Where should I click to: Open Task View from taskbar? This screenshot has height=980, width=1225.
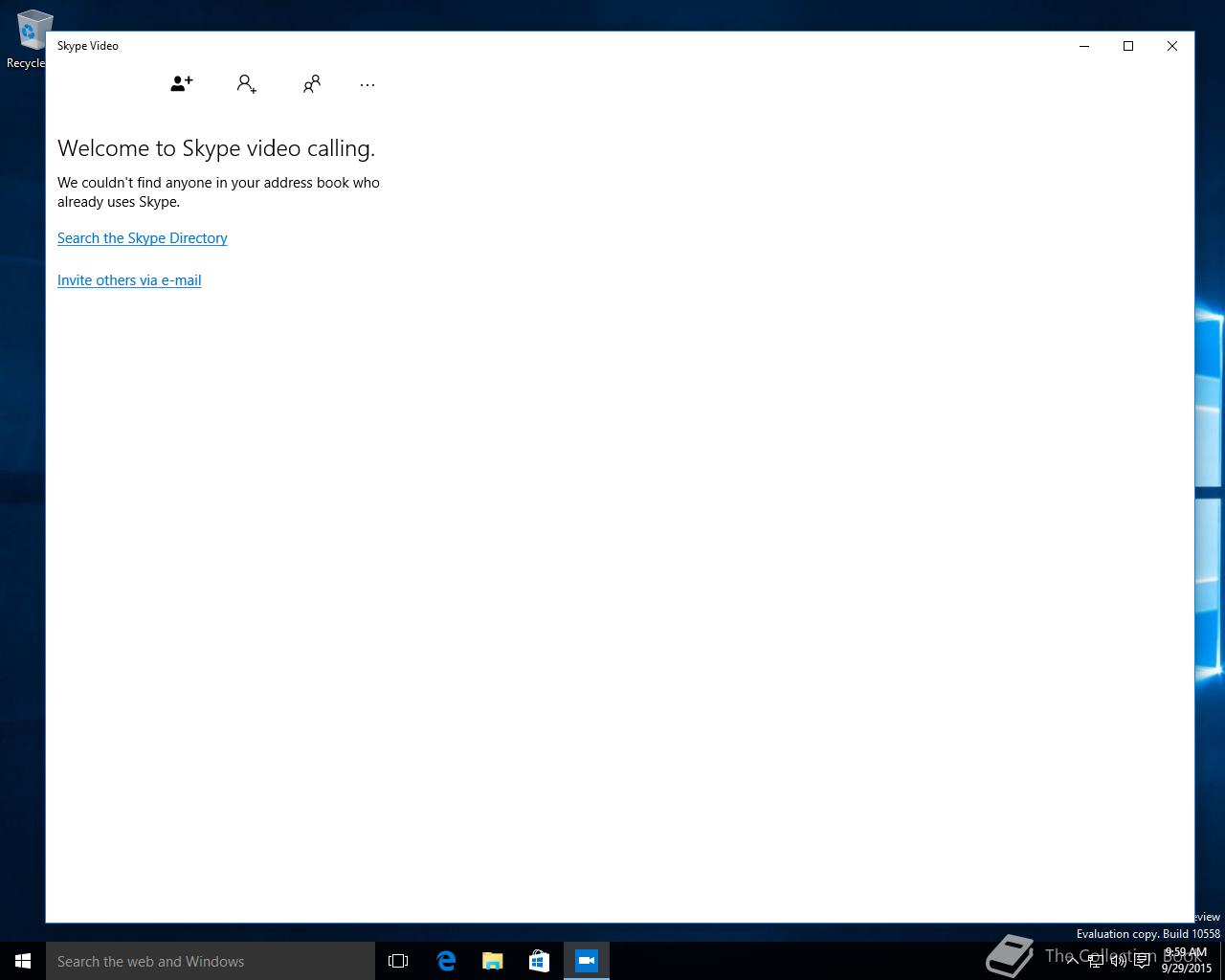(398, 961)
